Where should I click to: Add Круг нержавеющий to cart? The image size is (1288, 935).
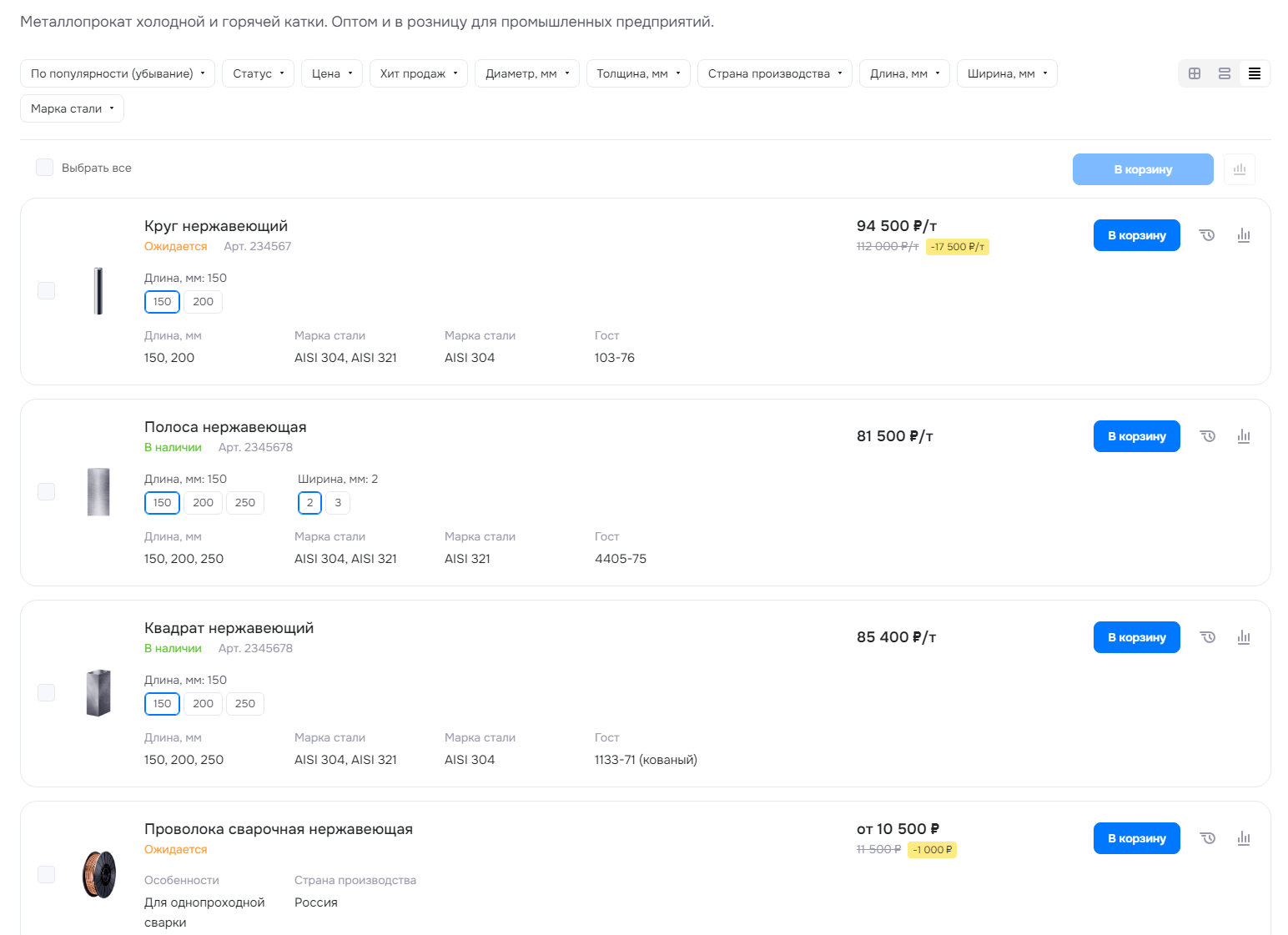(1137, 235)
